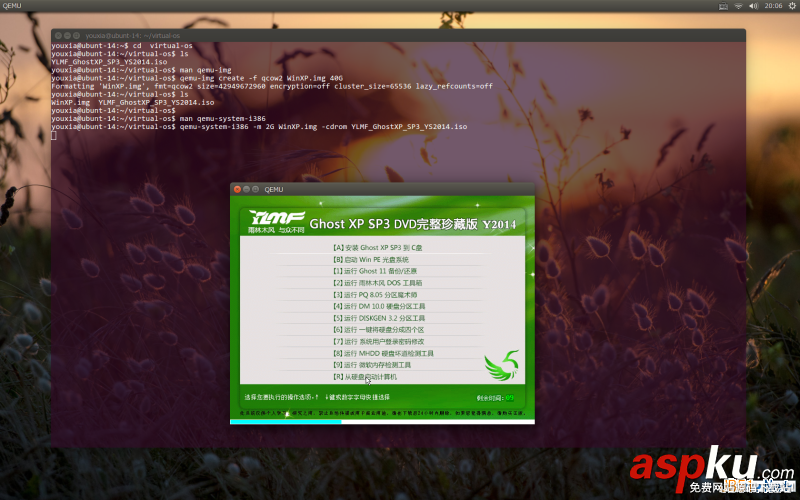Choose [R] boot computer from hard disk

click(365, 377)
